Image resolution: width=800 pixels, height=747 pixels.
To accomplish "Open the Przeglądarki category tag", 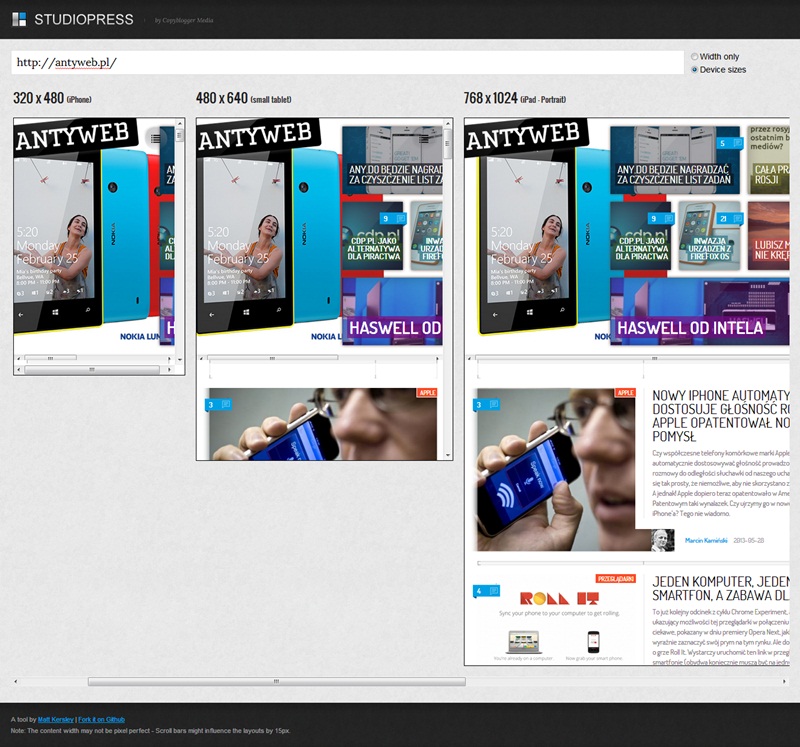I will [617, 578].
